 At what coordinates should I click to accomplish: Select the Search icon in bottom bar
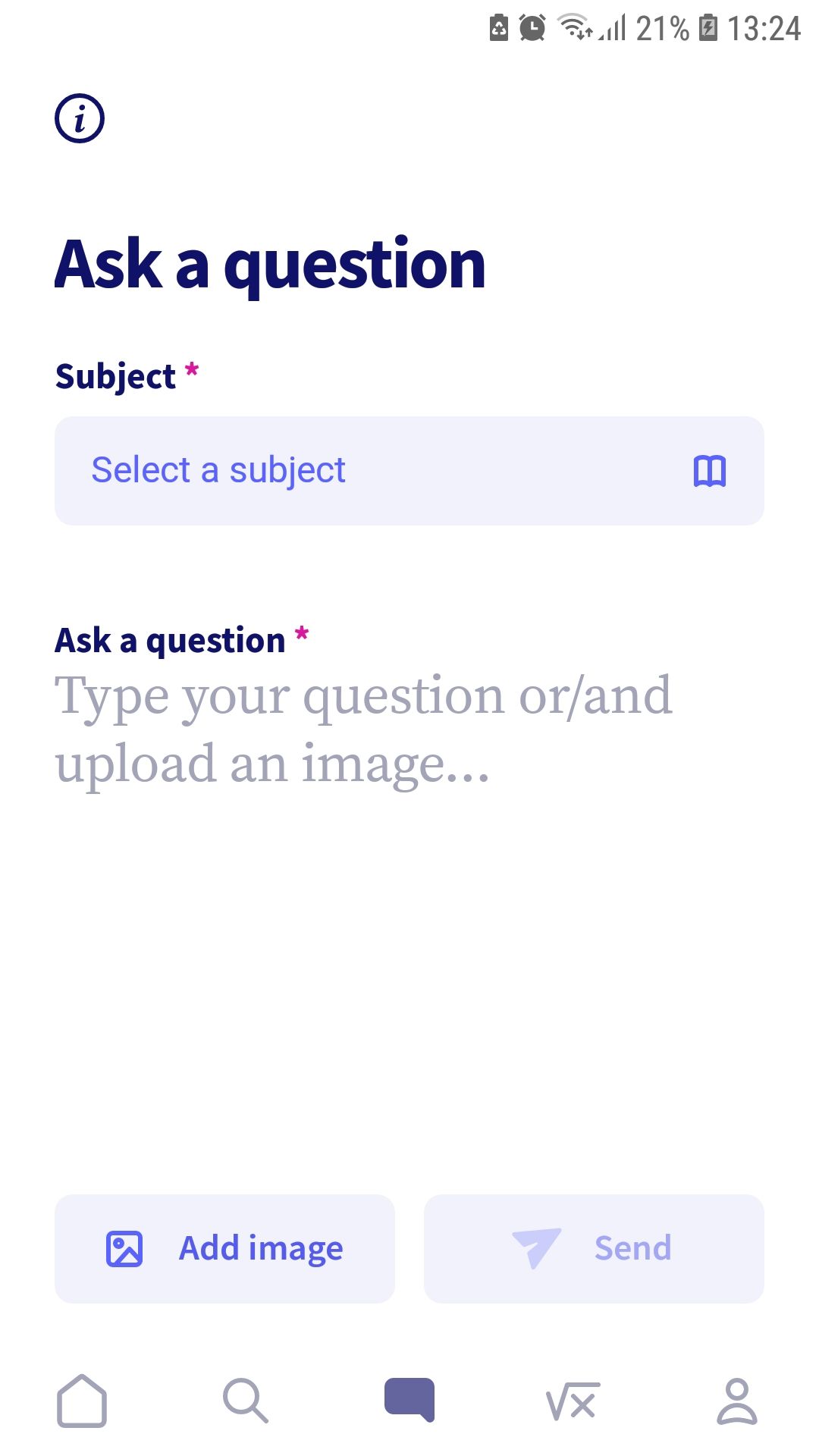tap(245, 1399)
